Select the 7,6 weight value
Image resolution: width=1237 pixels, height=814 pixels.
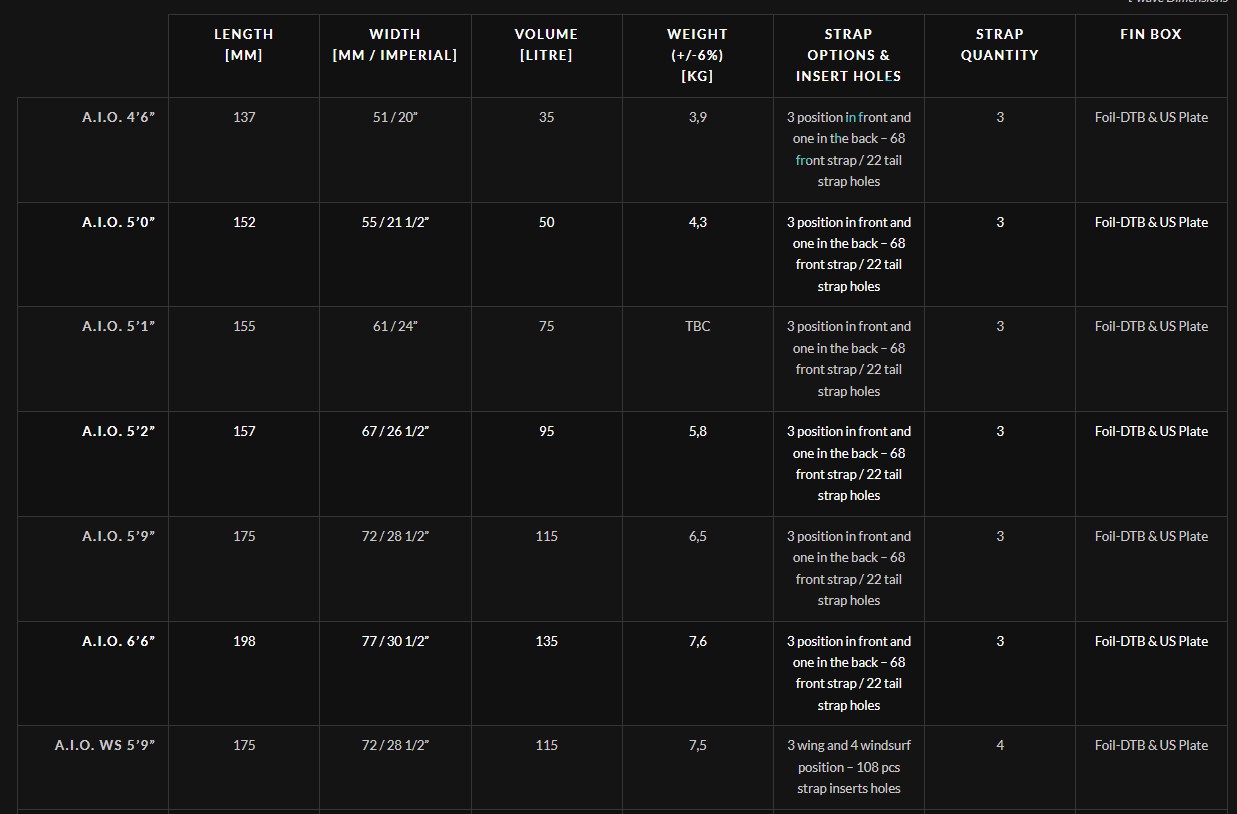[x=698, y=641]
